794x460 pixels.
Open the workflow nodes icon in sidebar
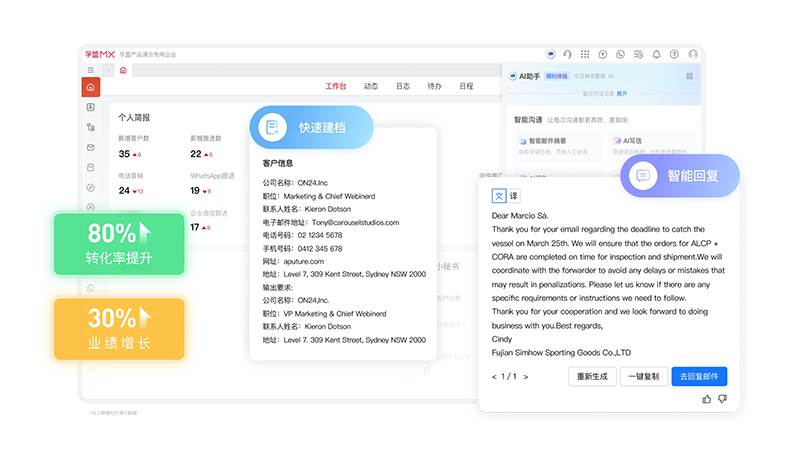click(91, 127)
